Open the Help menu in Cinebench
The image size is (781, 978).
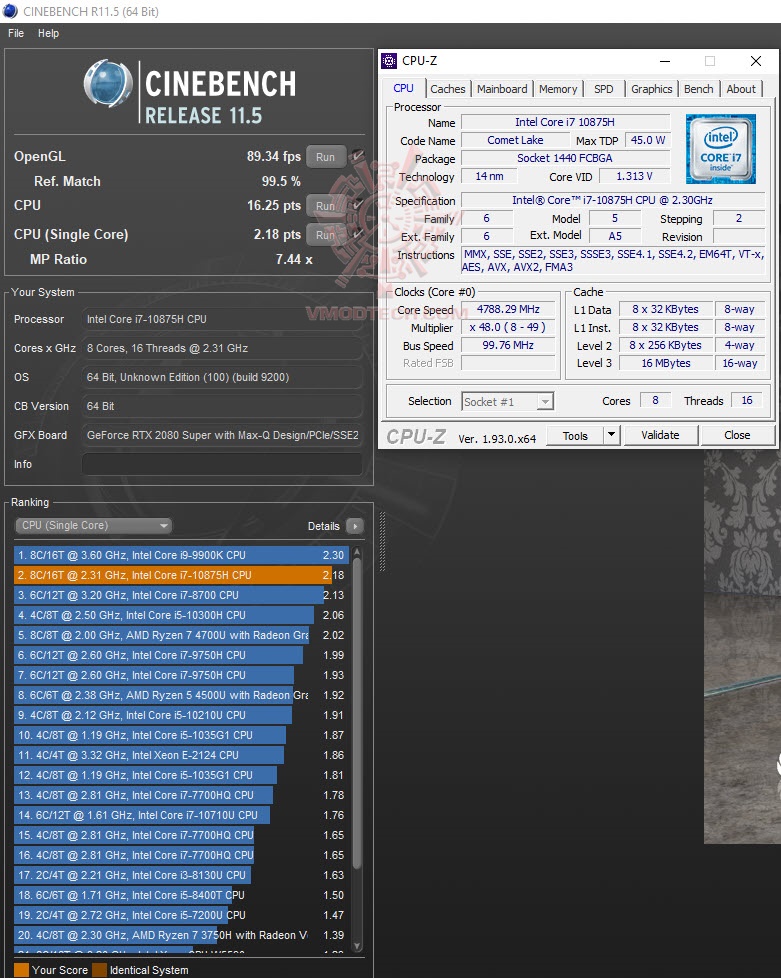click(x=48, y=33)
